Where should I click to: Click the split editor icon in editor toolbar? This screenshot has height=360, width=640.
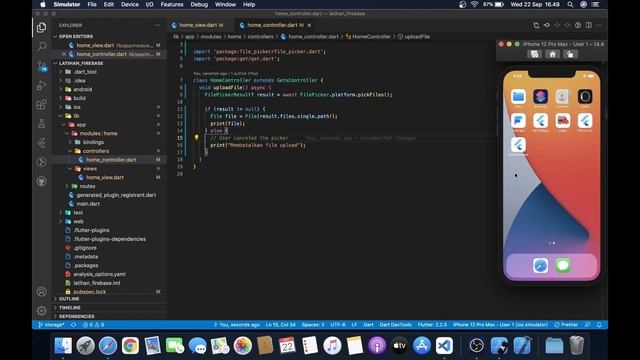[589, 25]
